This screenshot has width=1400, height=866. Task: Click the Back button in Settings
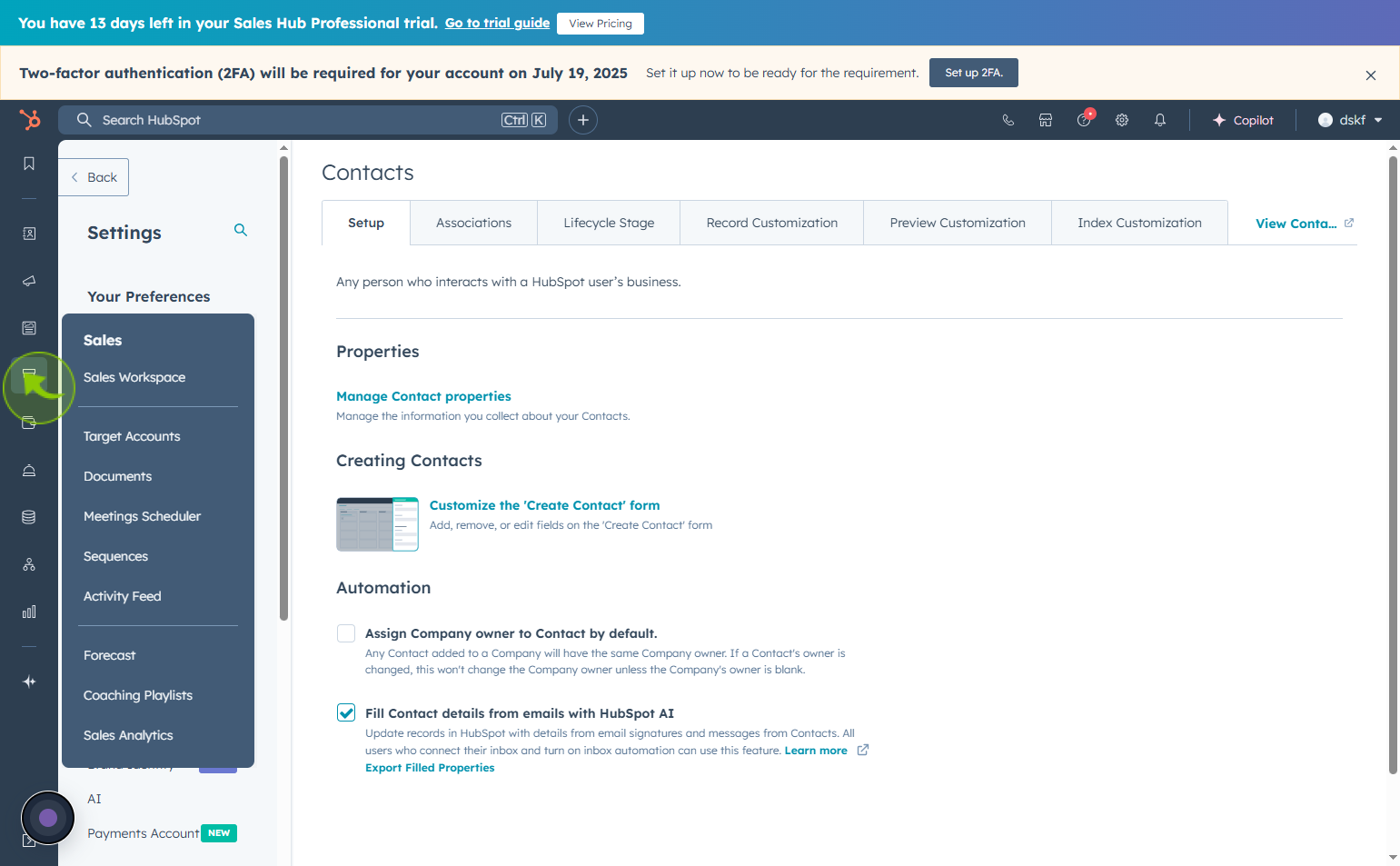coord(94,177)
